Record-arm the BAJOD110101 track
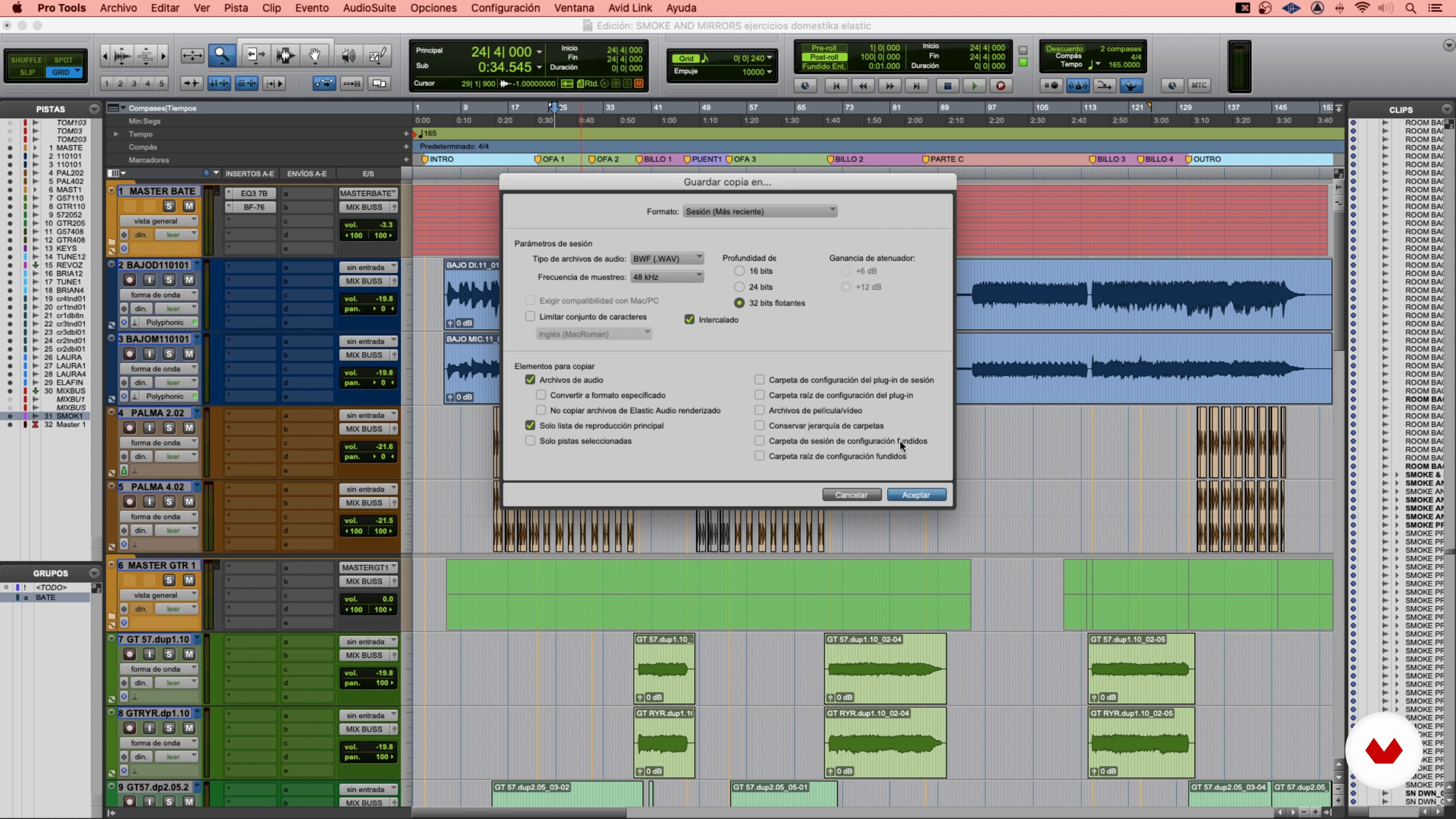The image size is (1456, 819). click(129, 280)
